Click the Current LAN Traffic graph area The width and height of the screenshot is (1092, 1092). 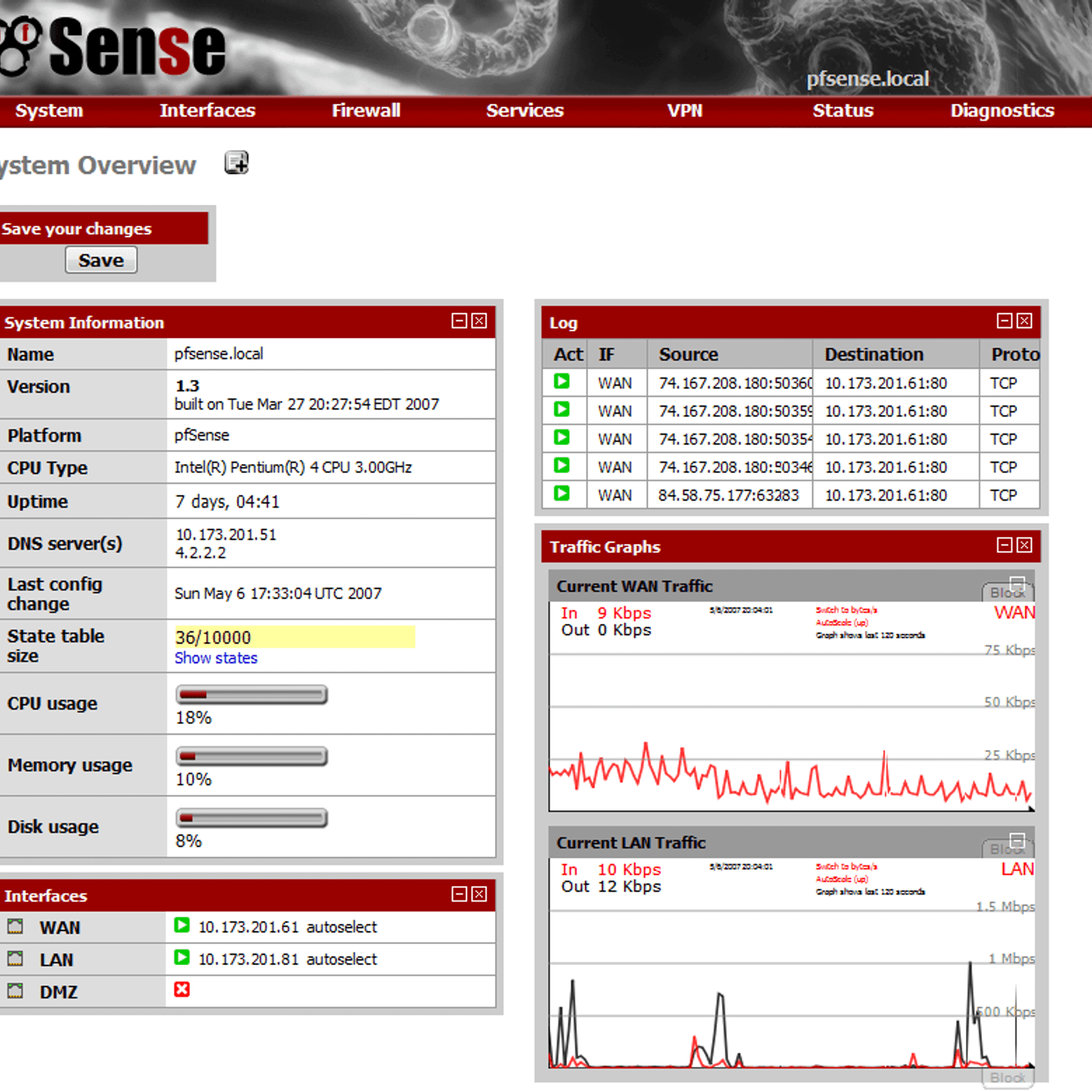(792, 963)
